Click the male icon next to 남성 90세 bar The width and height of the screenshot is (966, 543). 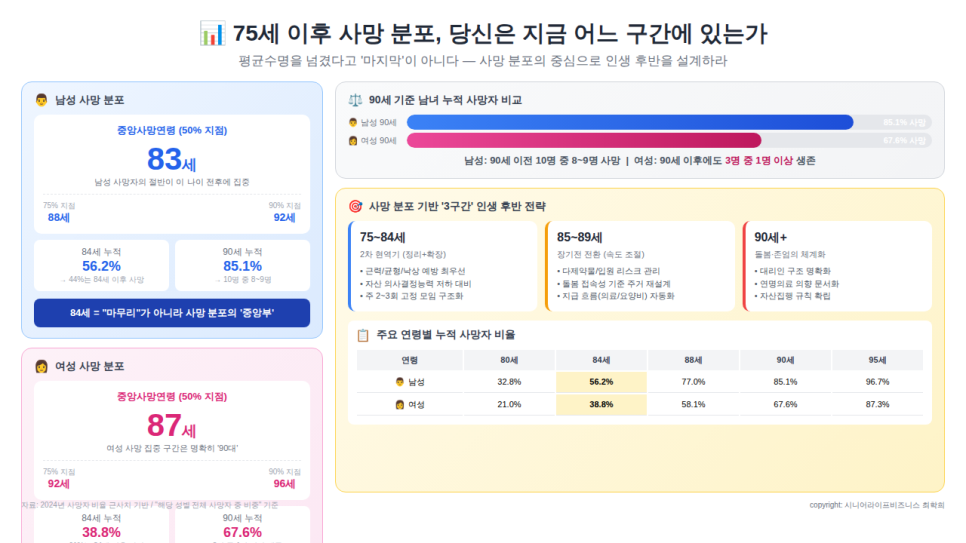pyautogui.click(x=353, y=123)
